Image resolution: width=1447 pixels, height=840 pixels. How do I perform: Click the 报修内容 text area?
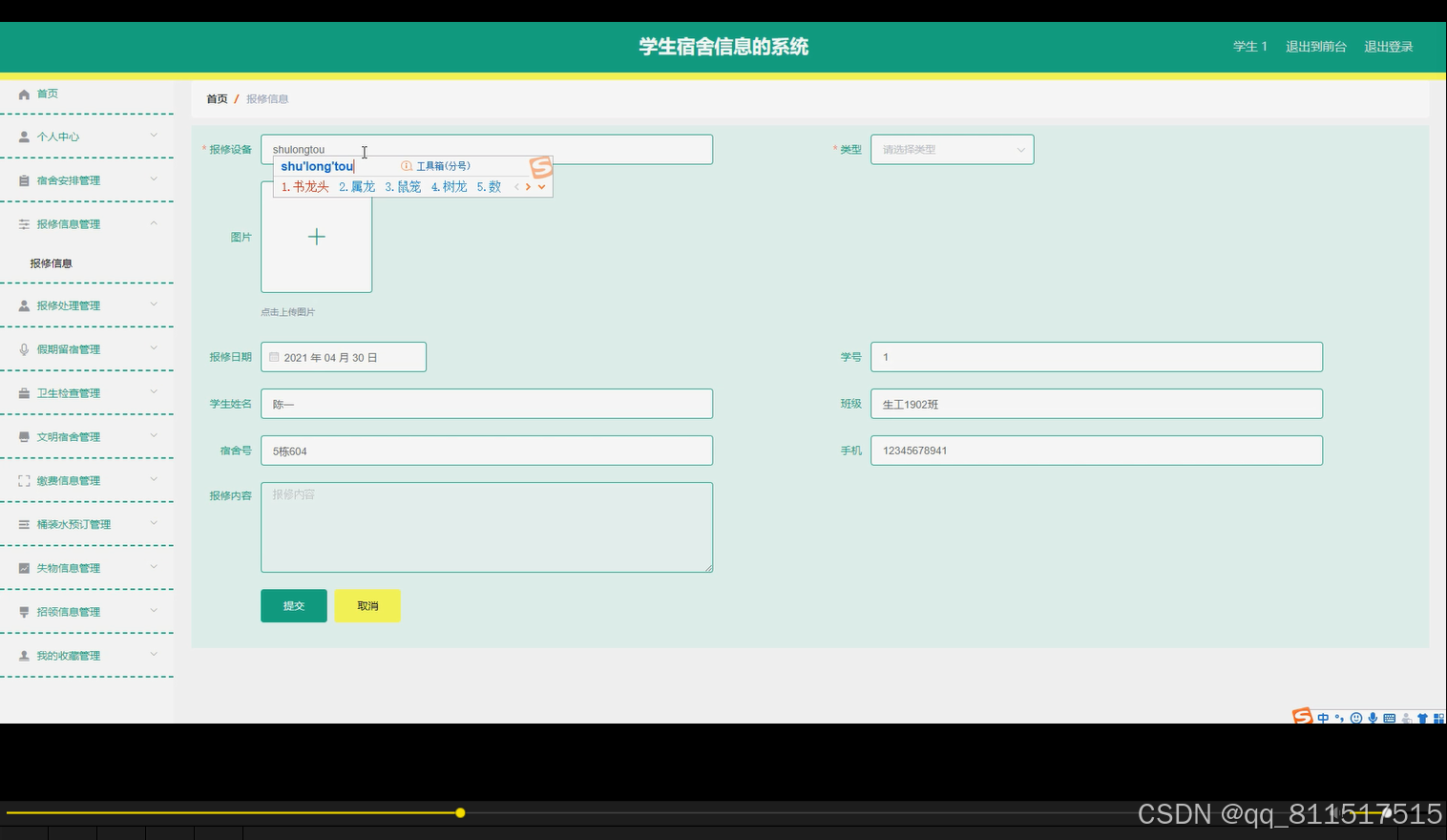[x=487, y=528]
